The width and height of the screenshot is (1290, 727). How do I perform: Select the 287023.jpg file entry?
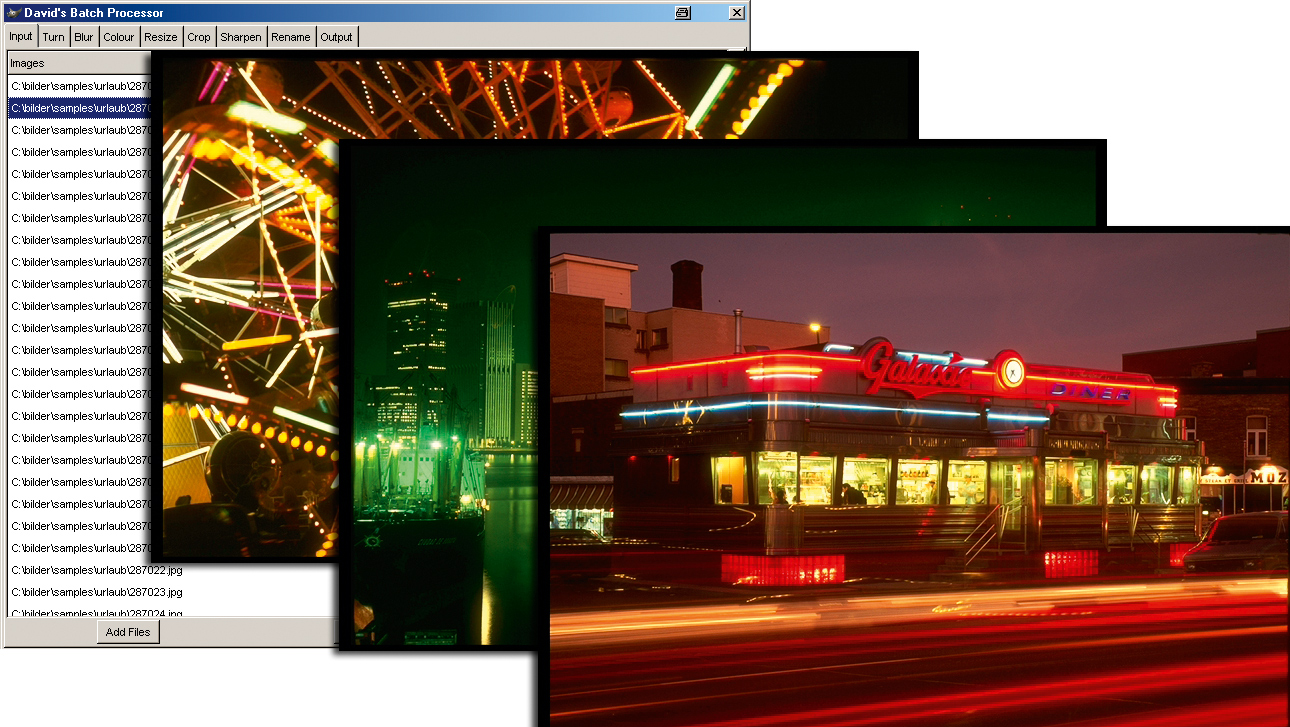(97, 592)
